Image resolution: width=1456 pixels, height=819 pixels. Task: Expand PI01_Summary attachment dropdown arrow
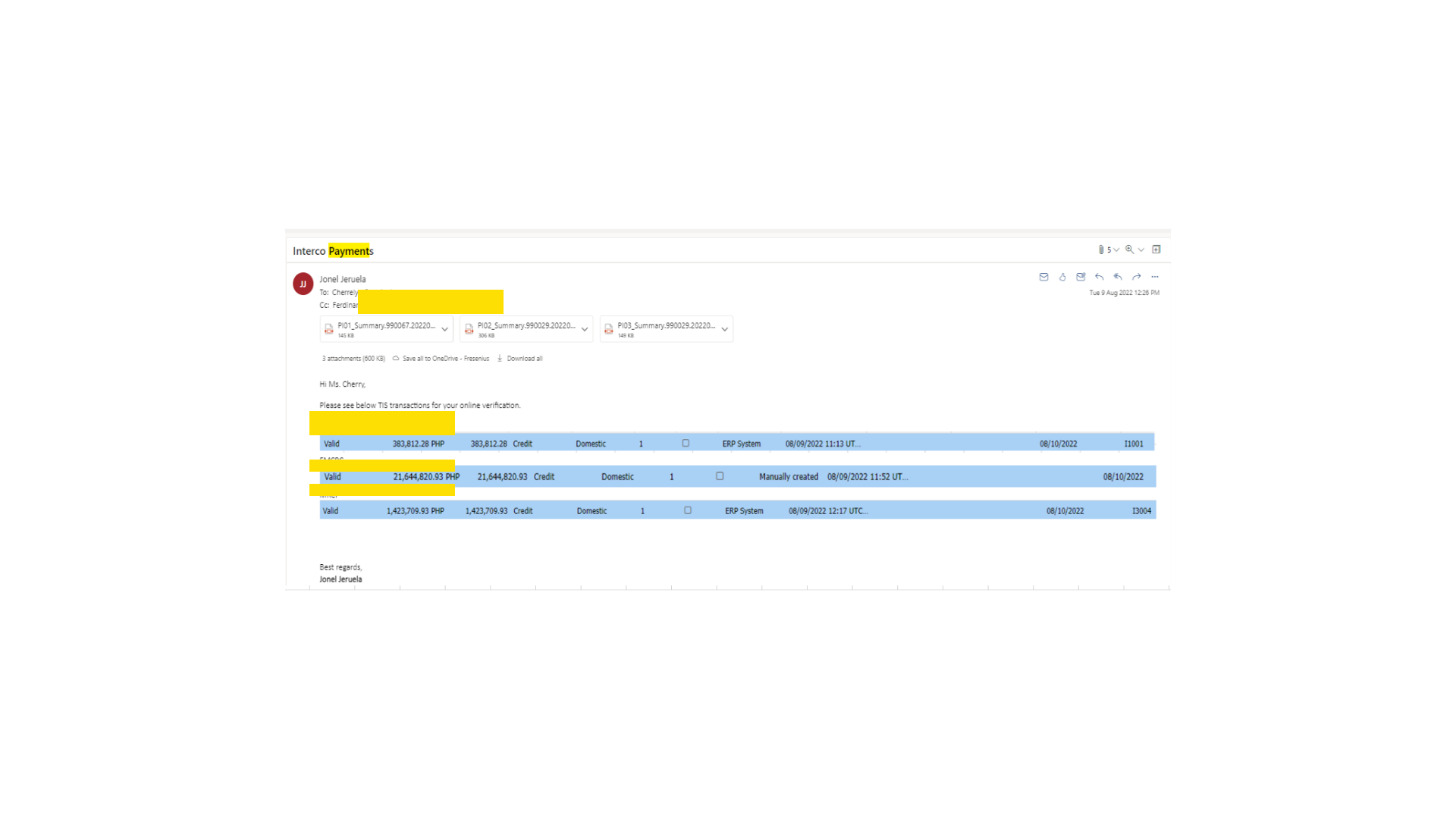[x=444, y=329]
